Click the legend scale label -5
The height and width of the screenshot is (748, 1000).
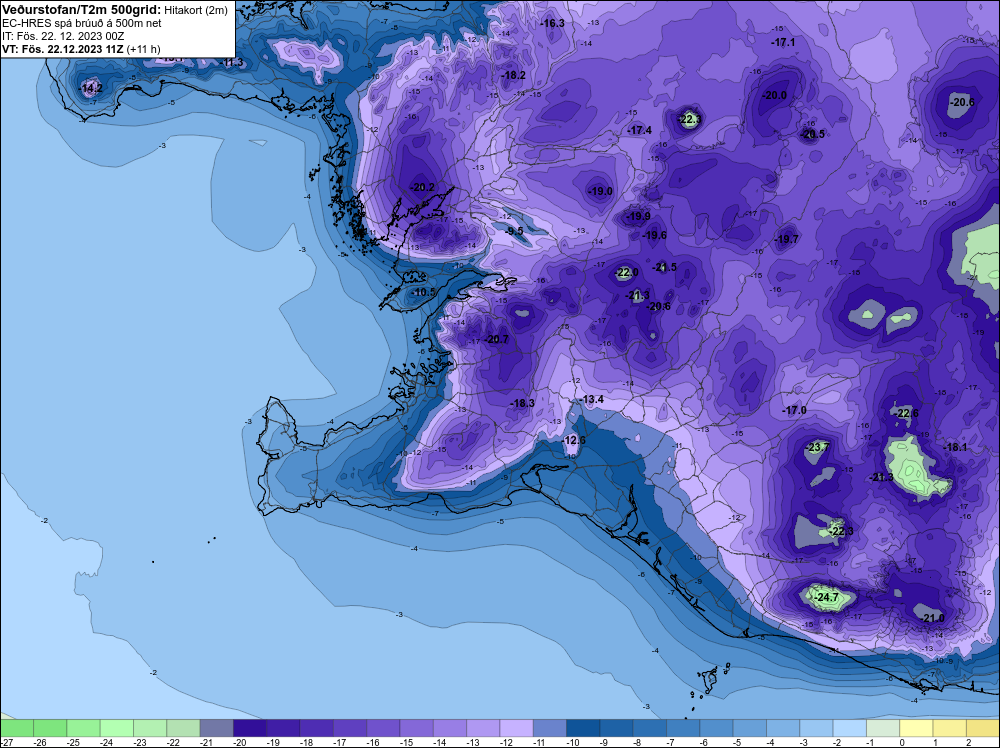click(x=739, y=742)
